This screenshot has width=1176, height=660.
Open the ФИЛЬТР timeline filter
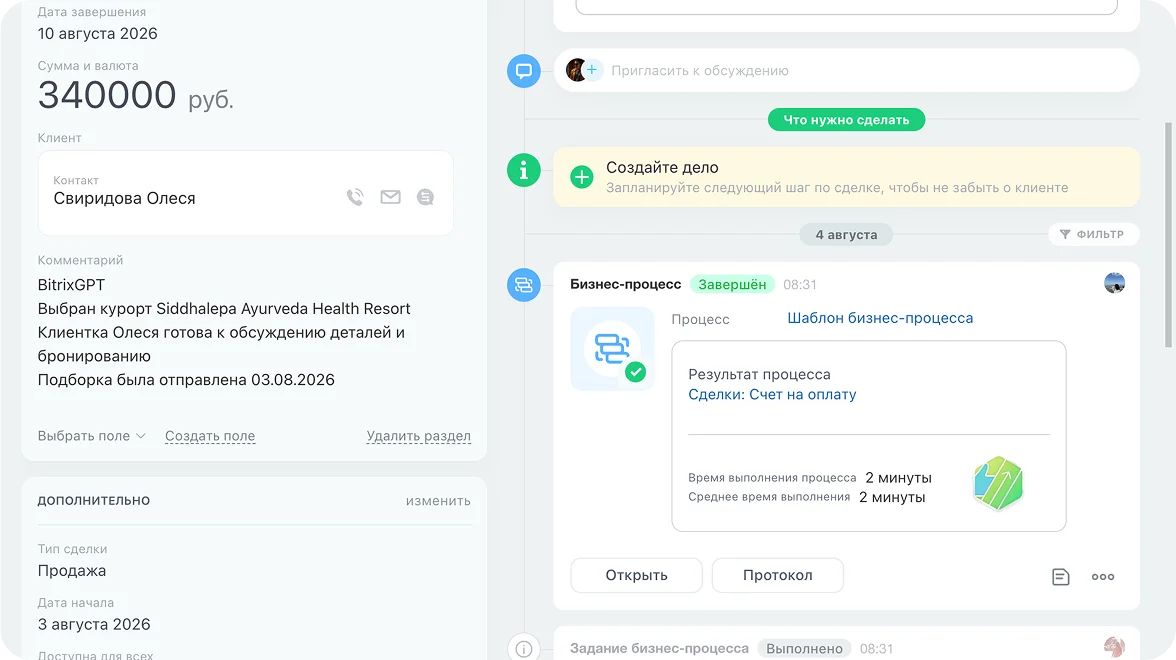(1094, 235)
